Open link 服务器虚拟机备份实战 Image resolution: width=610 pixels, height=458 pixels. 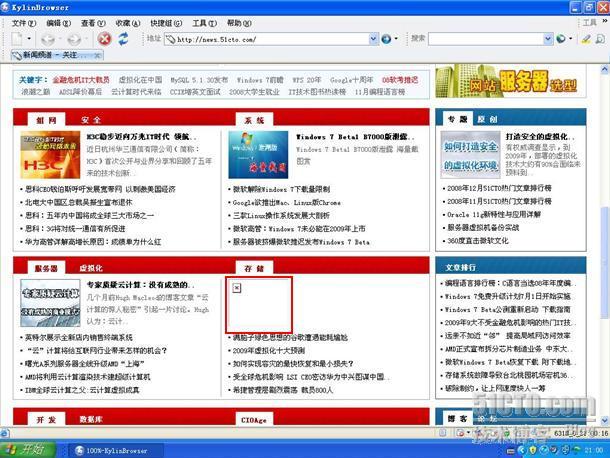pyautogui.click(x=483, y=228)
